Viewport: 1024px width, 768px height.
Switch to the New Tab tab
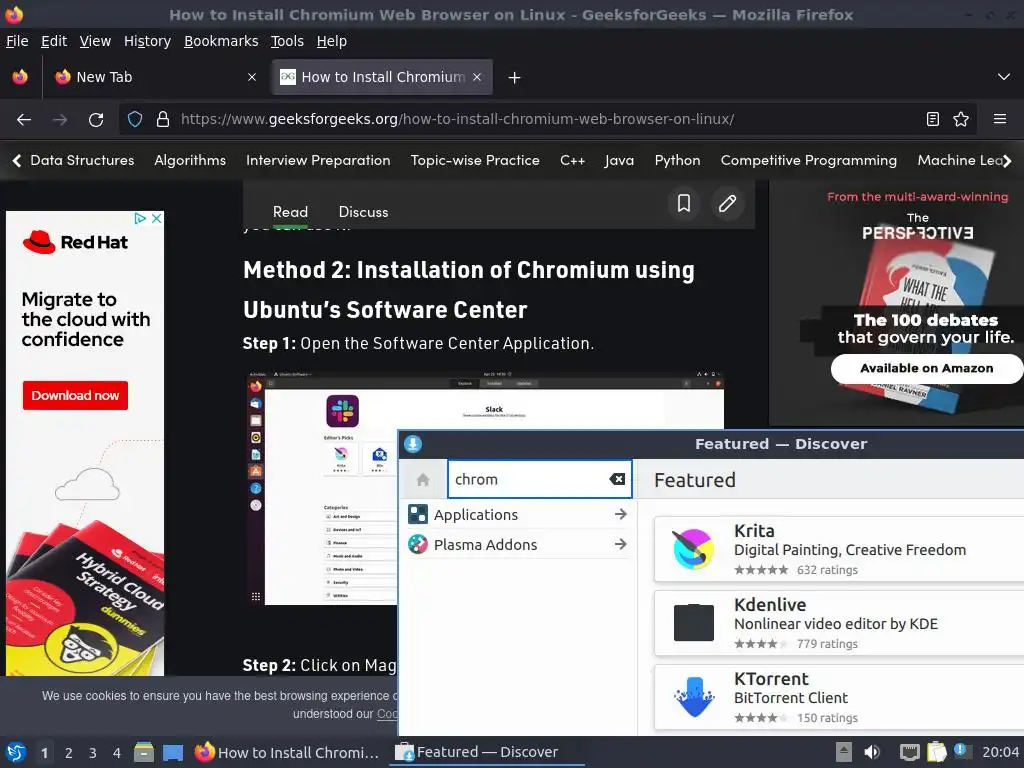pos(155,77)
